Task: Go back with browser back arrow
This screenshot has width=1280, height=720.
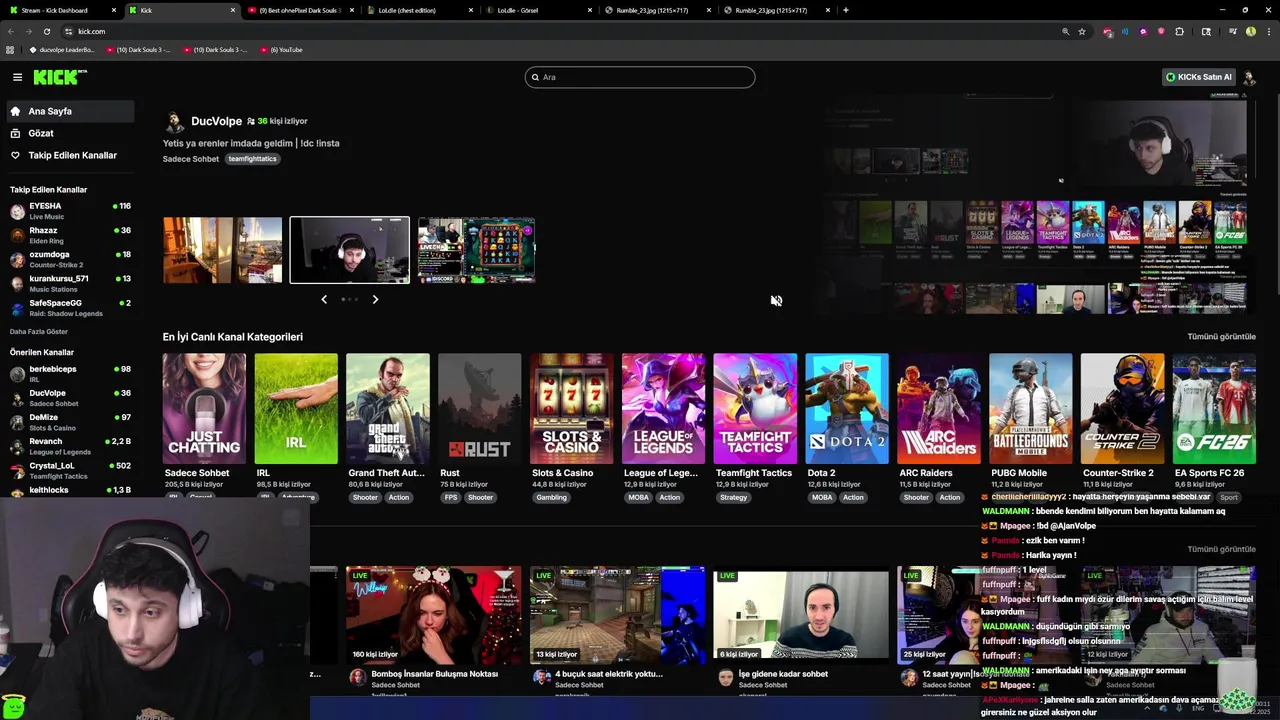Action: pos(11,31)
